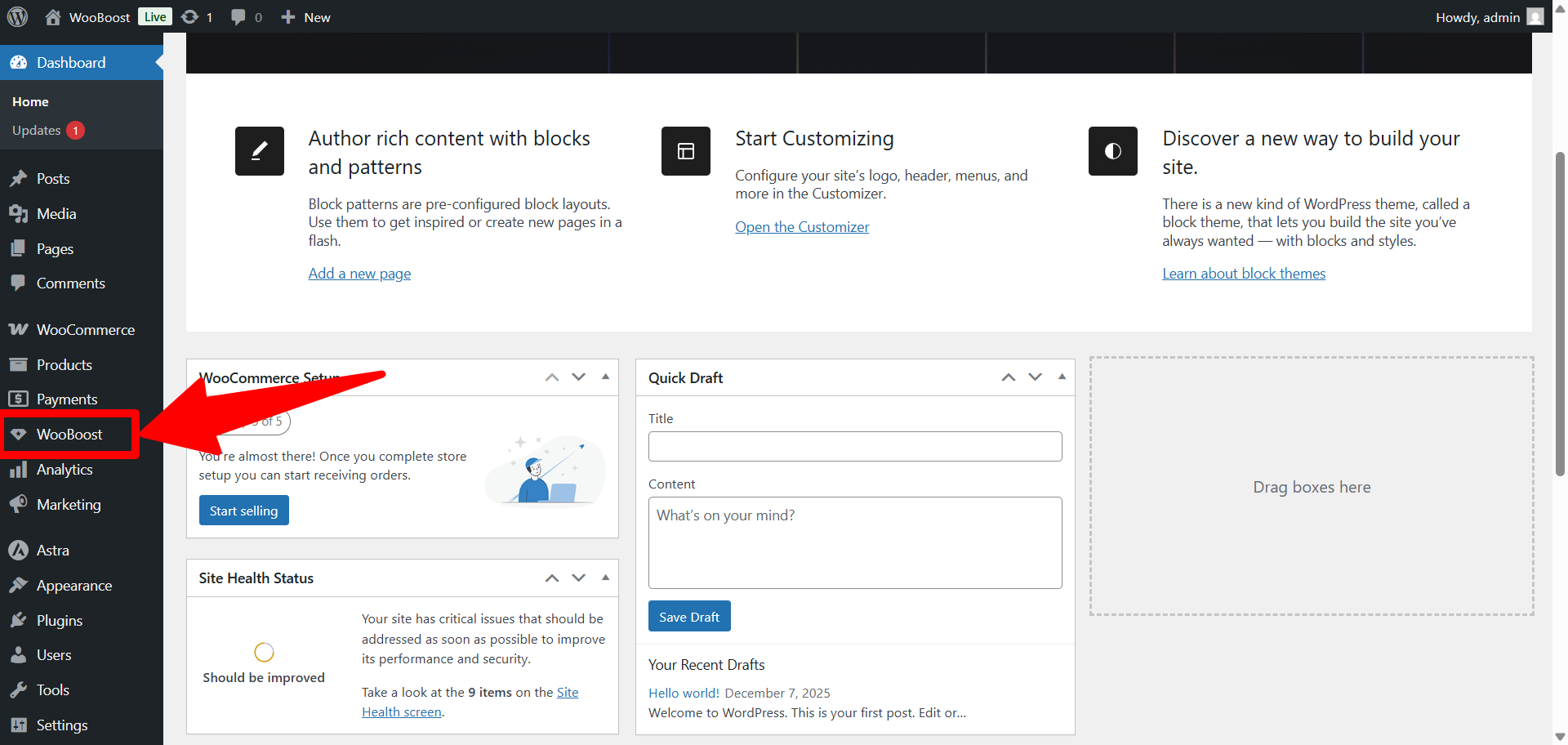Move Quick Draft box up
This screenshot has height=745, width=1568.
(x=1009, y=377)
